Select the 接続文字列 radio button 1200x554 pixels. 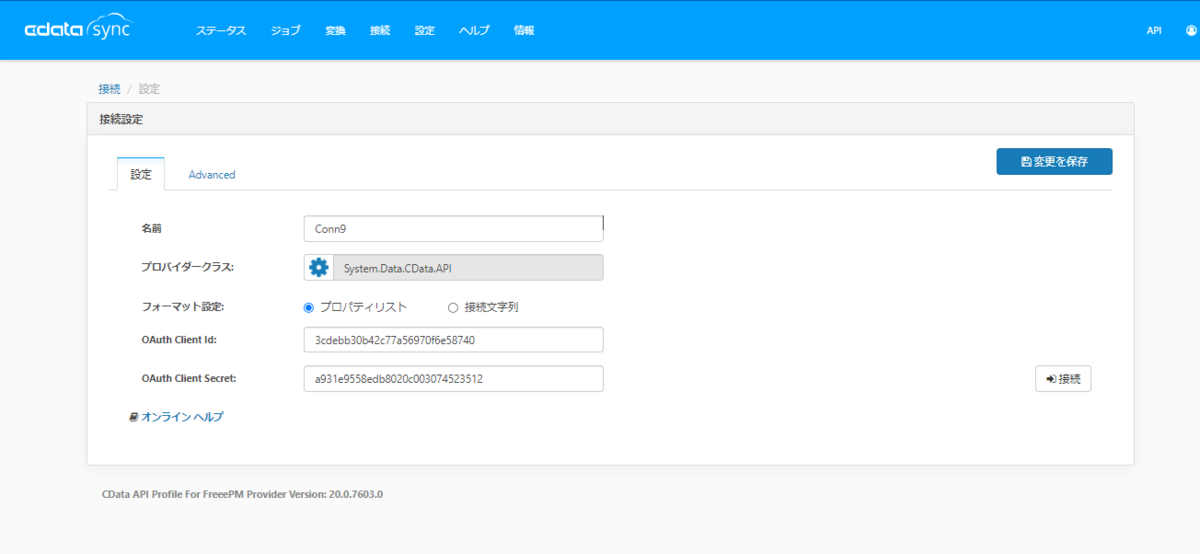point(453,307)
